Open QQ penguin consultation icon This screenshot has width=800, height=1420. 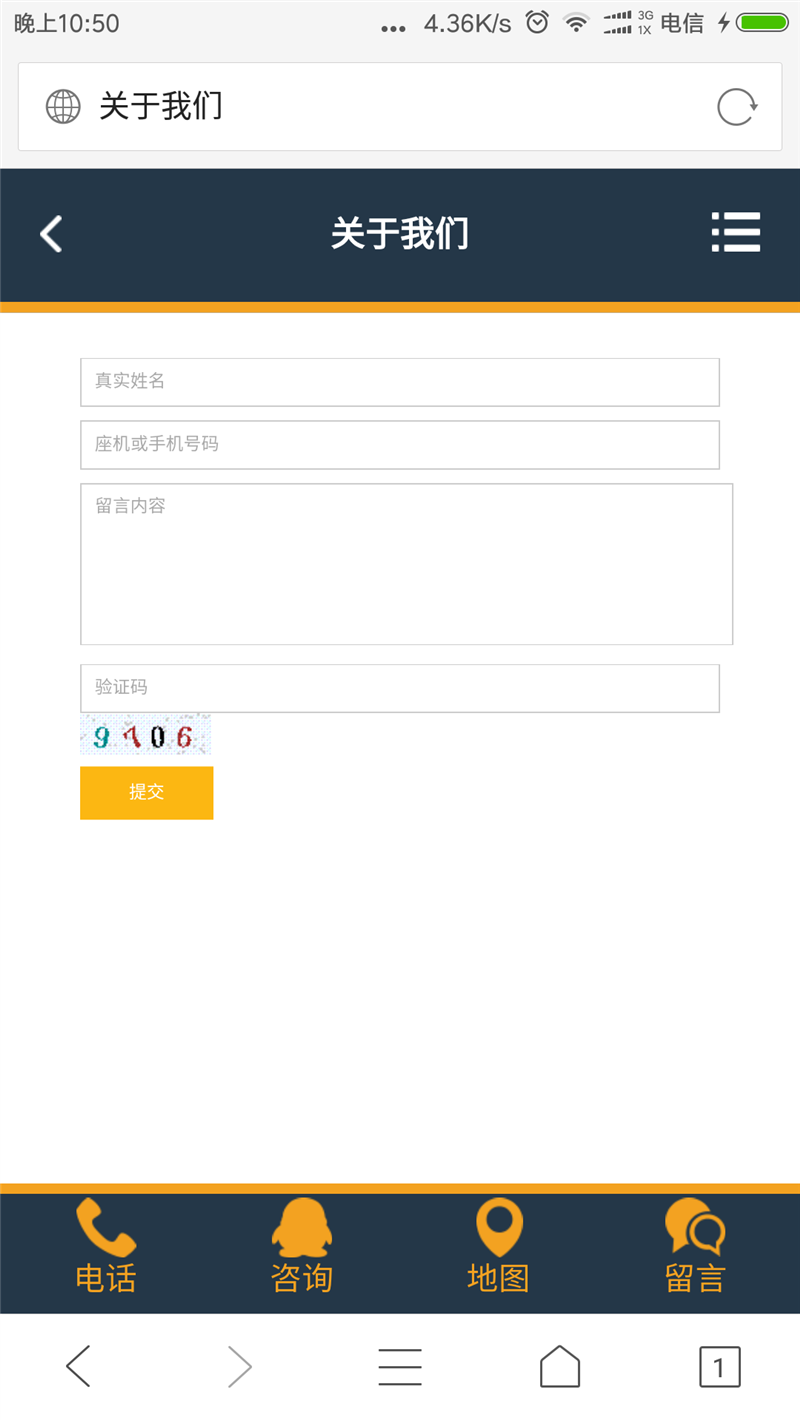301,1228
